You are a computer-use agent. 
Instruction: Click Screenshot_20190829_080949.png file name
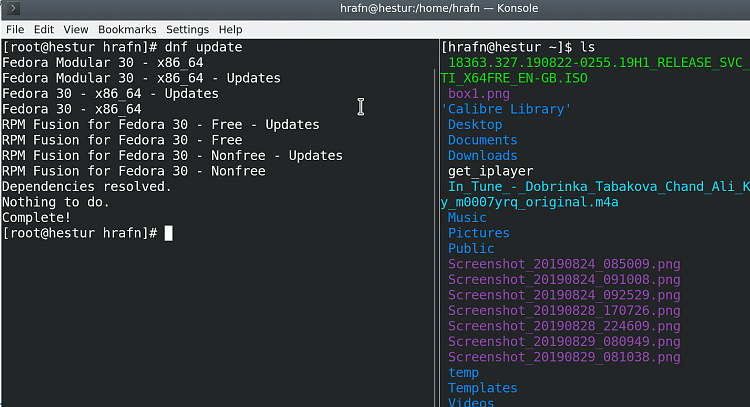pyautogui.click(x=564, y=341)
